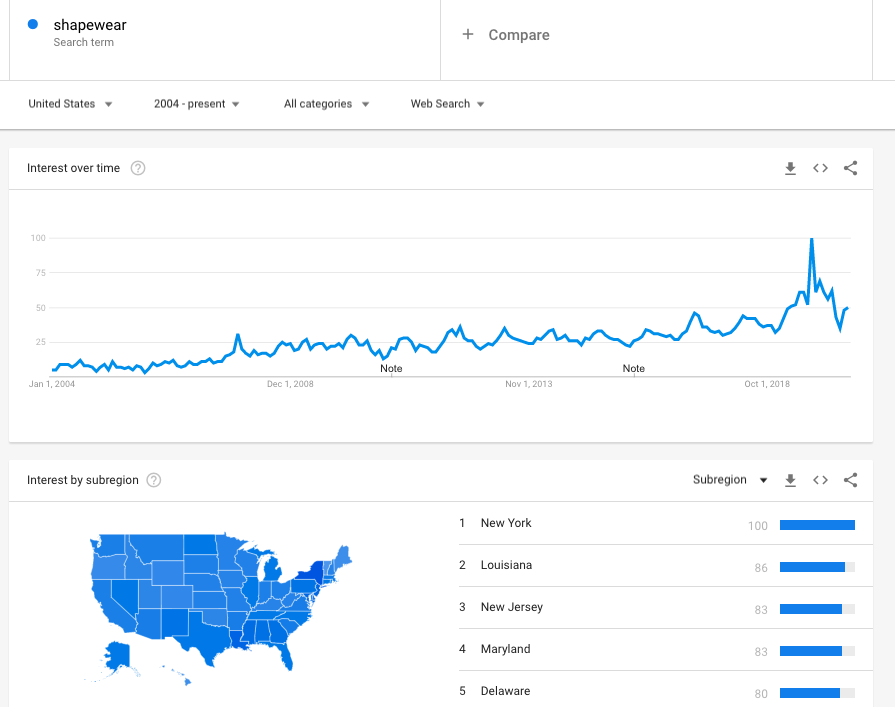Image resolution: width=895 pixels, height=707 pixels.
Task: Open embed code for Interest over time chart
Action: (x=820, y=168)
